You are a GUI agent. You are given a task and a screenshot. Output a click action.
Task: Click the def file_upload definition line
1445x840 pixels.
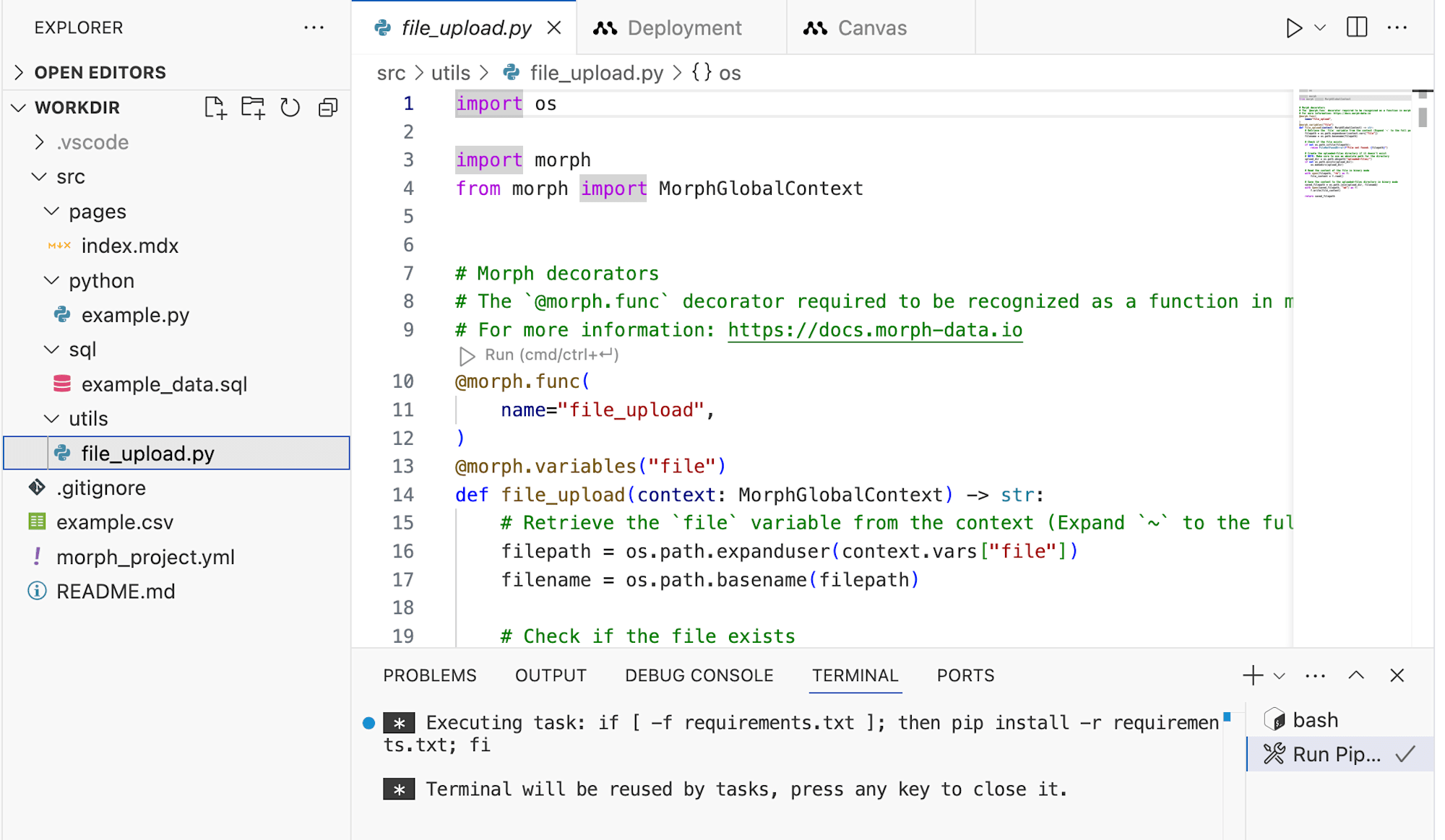pos(749,495)
